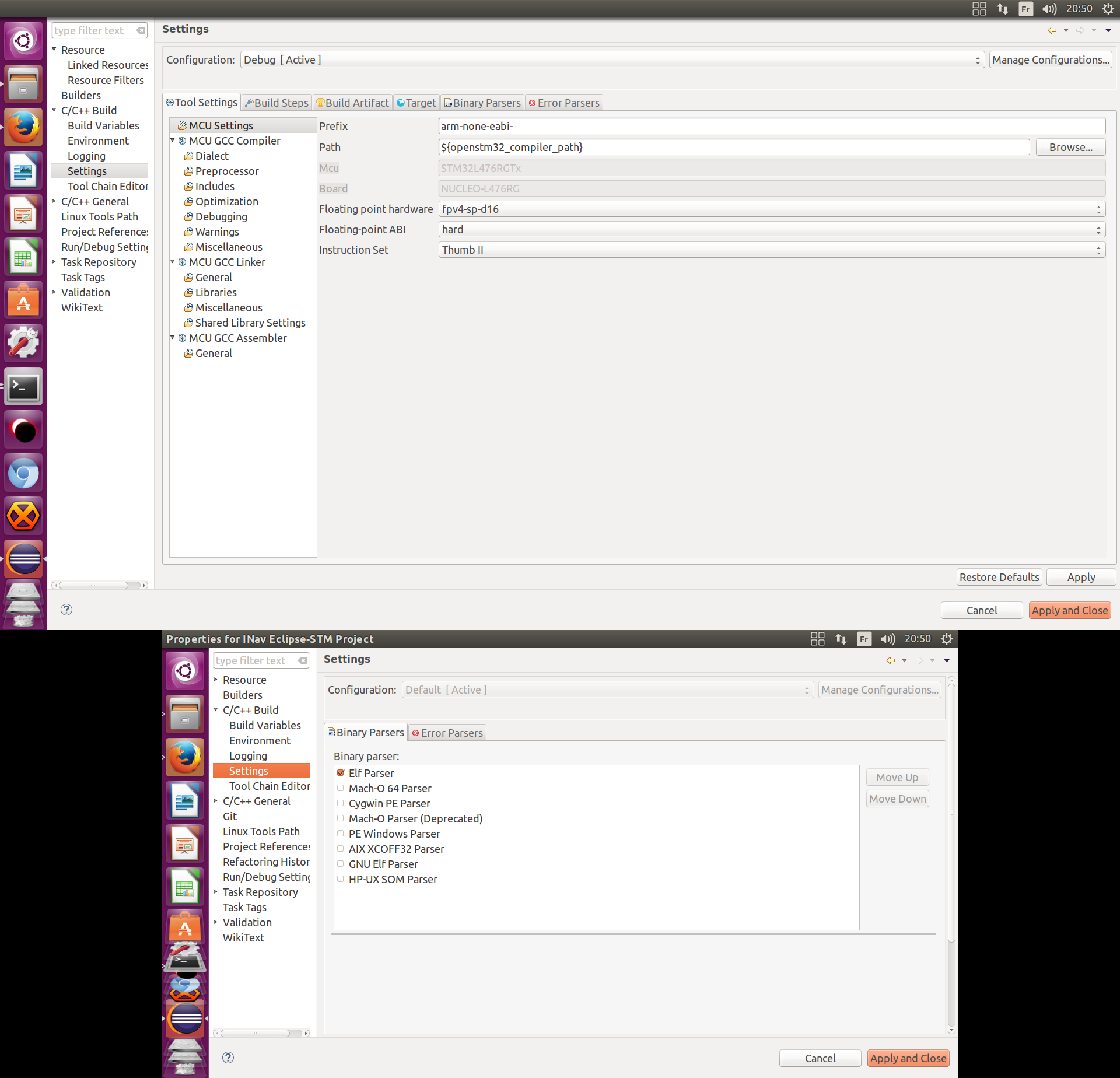
Task: Uncheck the Elf Parser checkbox
Action: (341, 773)
